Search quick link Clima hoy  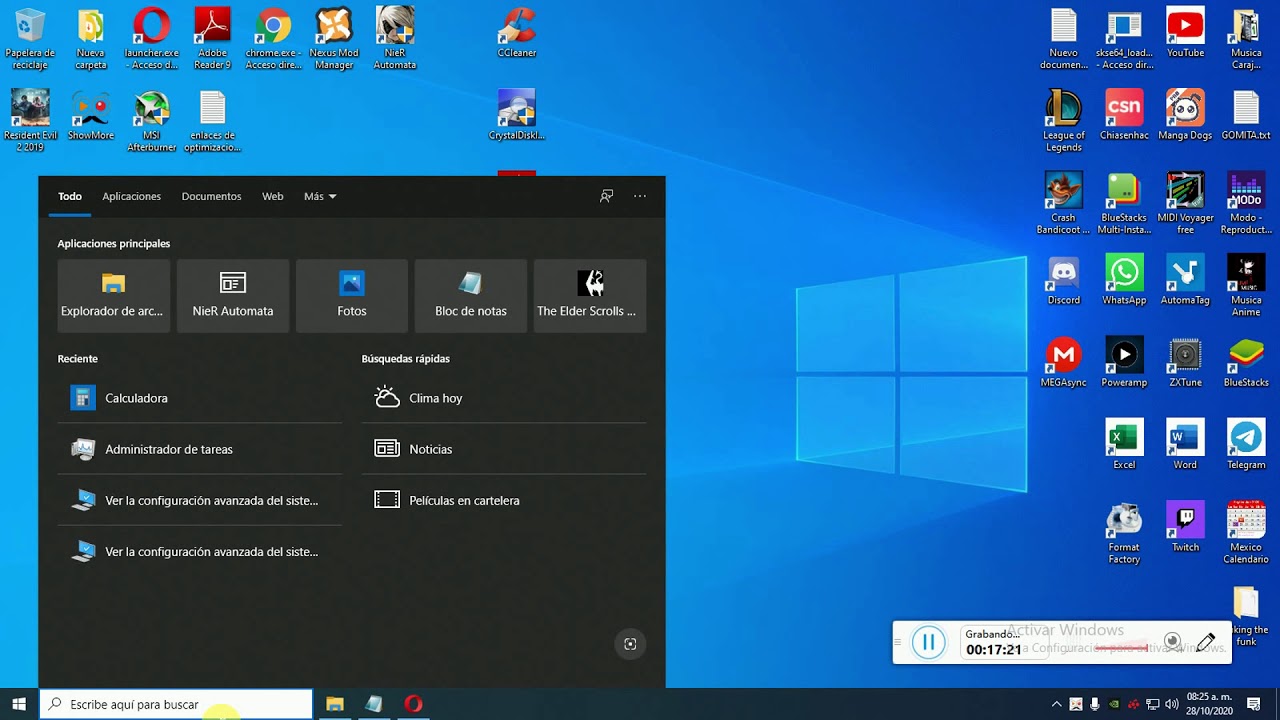click(504, 398)
